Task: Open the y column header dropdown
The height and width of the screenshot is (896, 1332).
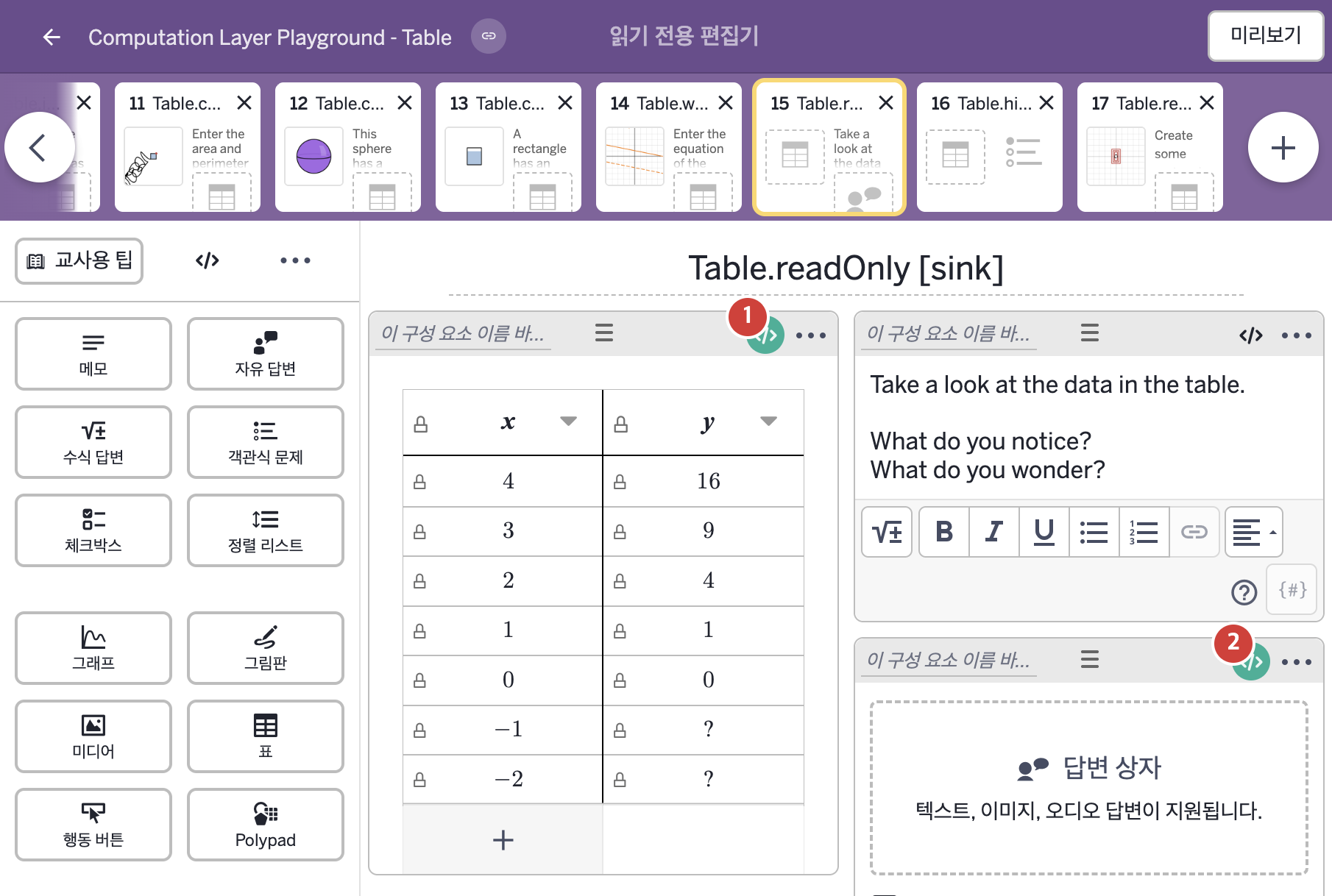Action: click(x=768, y=422)
